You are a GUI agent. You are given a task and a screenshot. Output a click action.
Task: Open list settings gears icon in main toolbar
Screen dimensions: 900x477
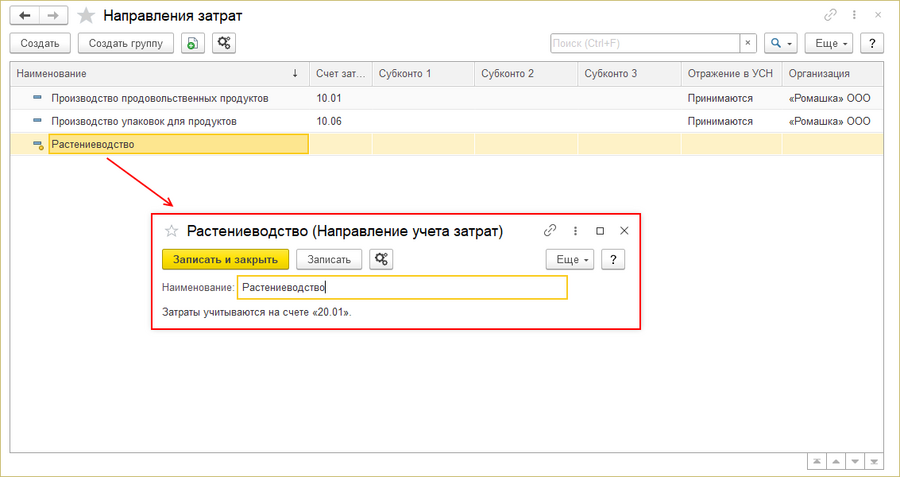click(x=224, y=43)
